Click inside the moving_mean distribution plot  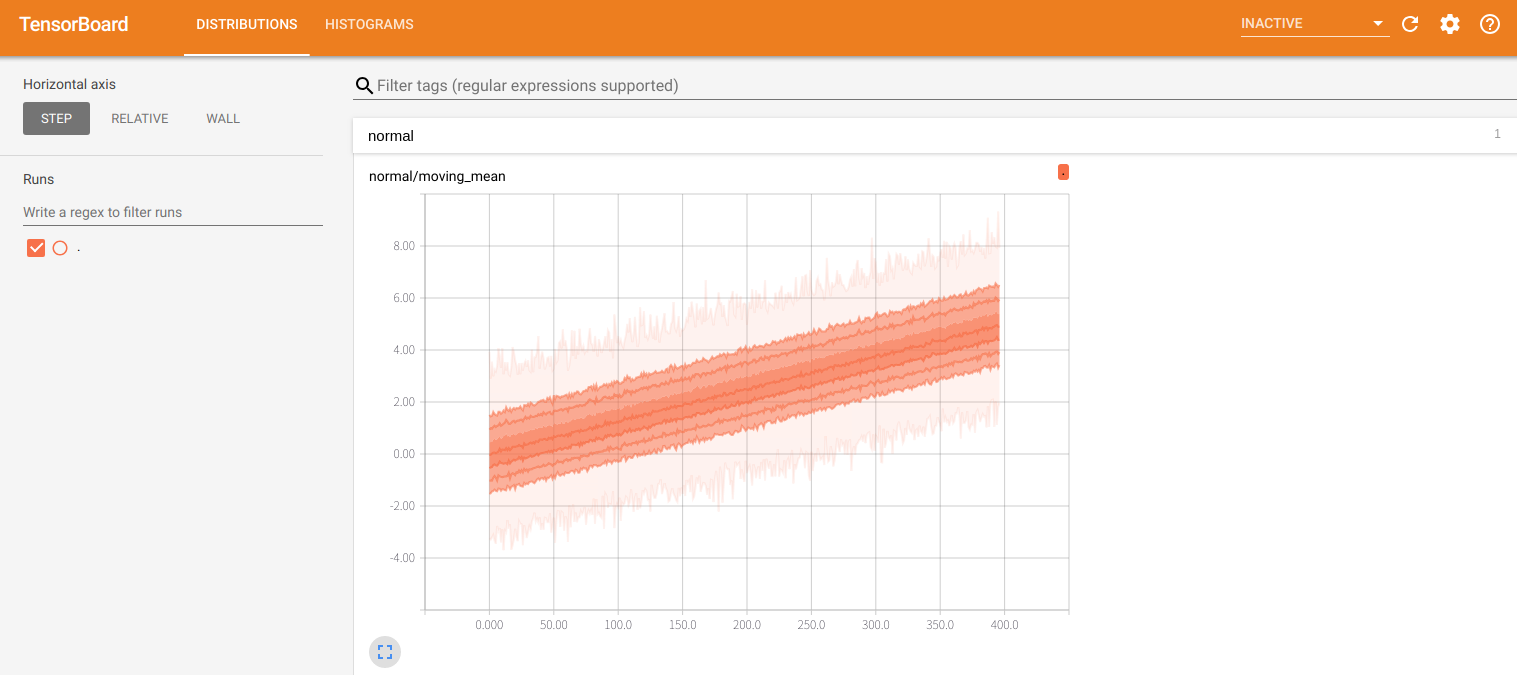point(747,402)
